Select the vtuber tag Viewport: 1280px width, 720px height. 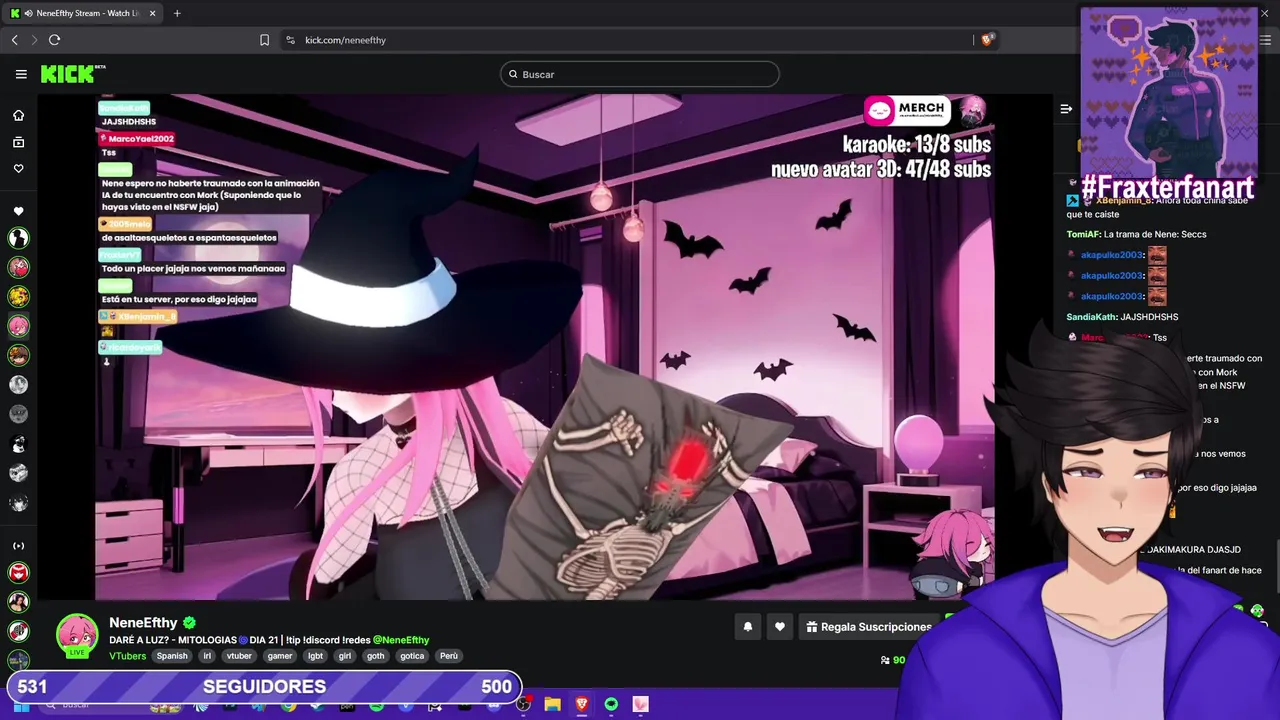[239, 656]
